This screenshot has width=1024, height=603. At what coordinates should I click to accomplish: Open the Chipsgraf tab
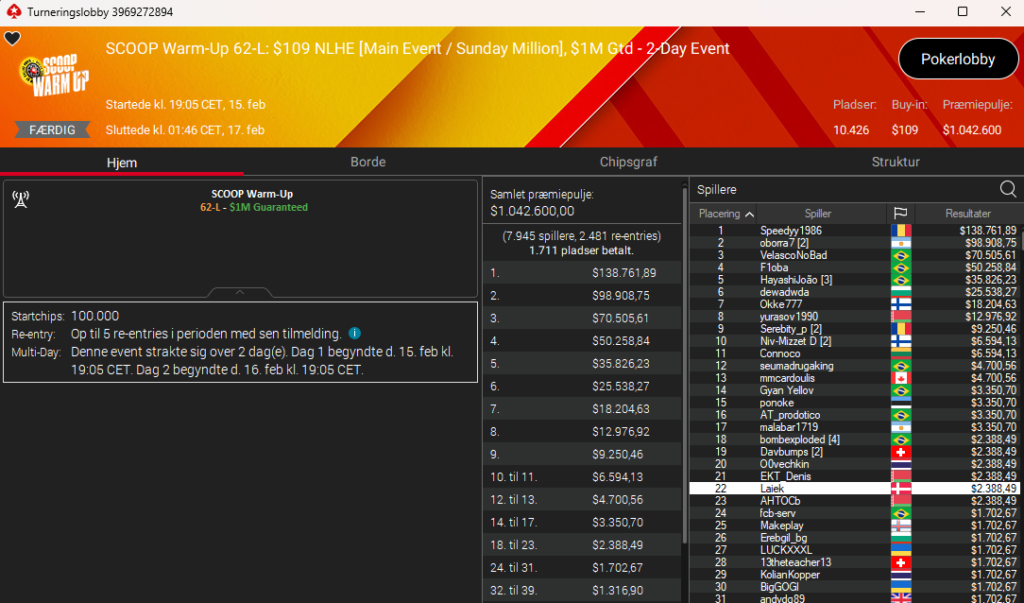(630, 162)
